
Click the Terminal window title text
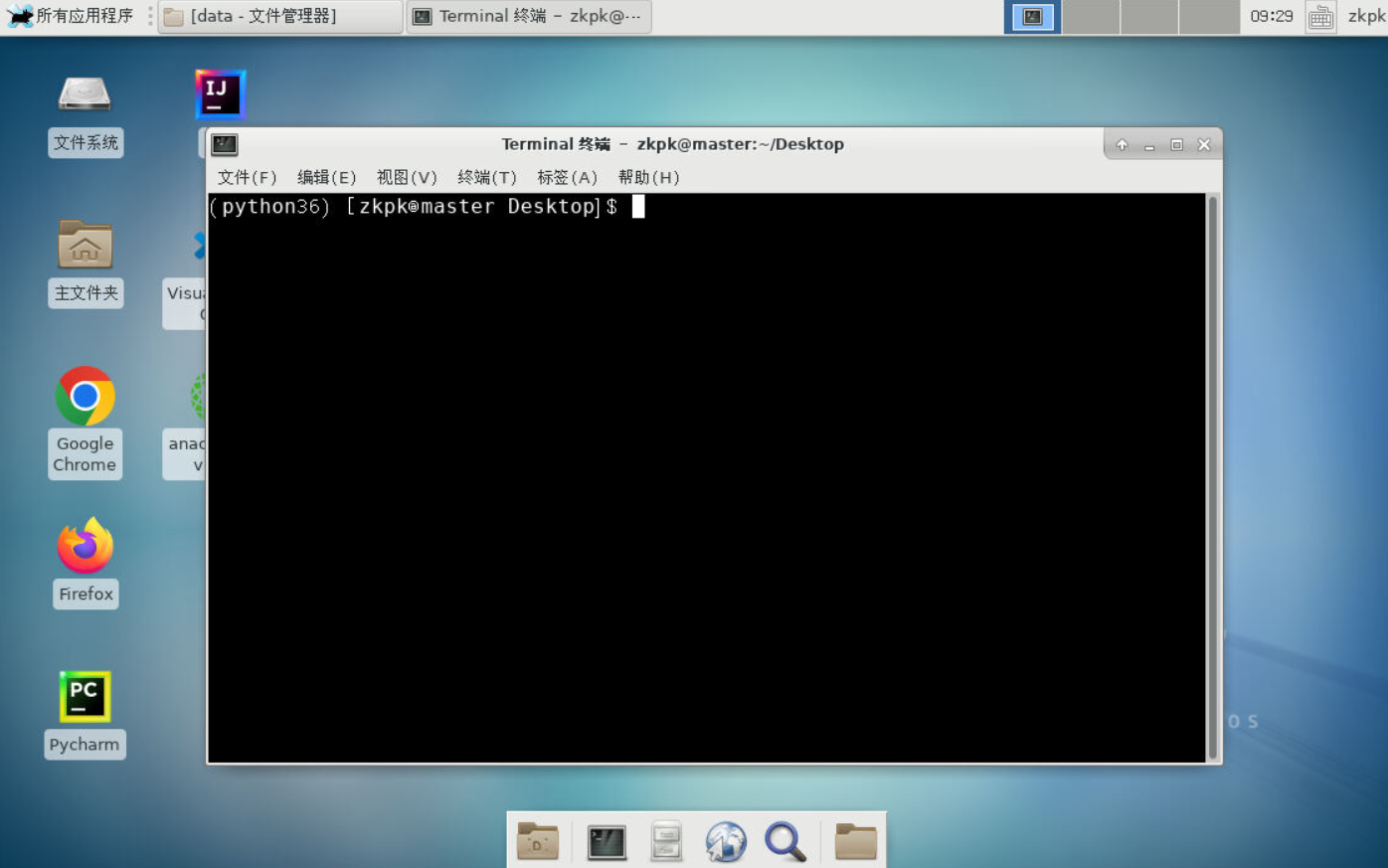click(x=672, y=144)
